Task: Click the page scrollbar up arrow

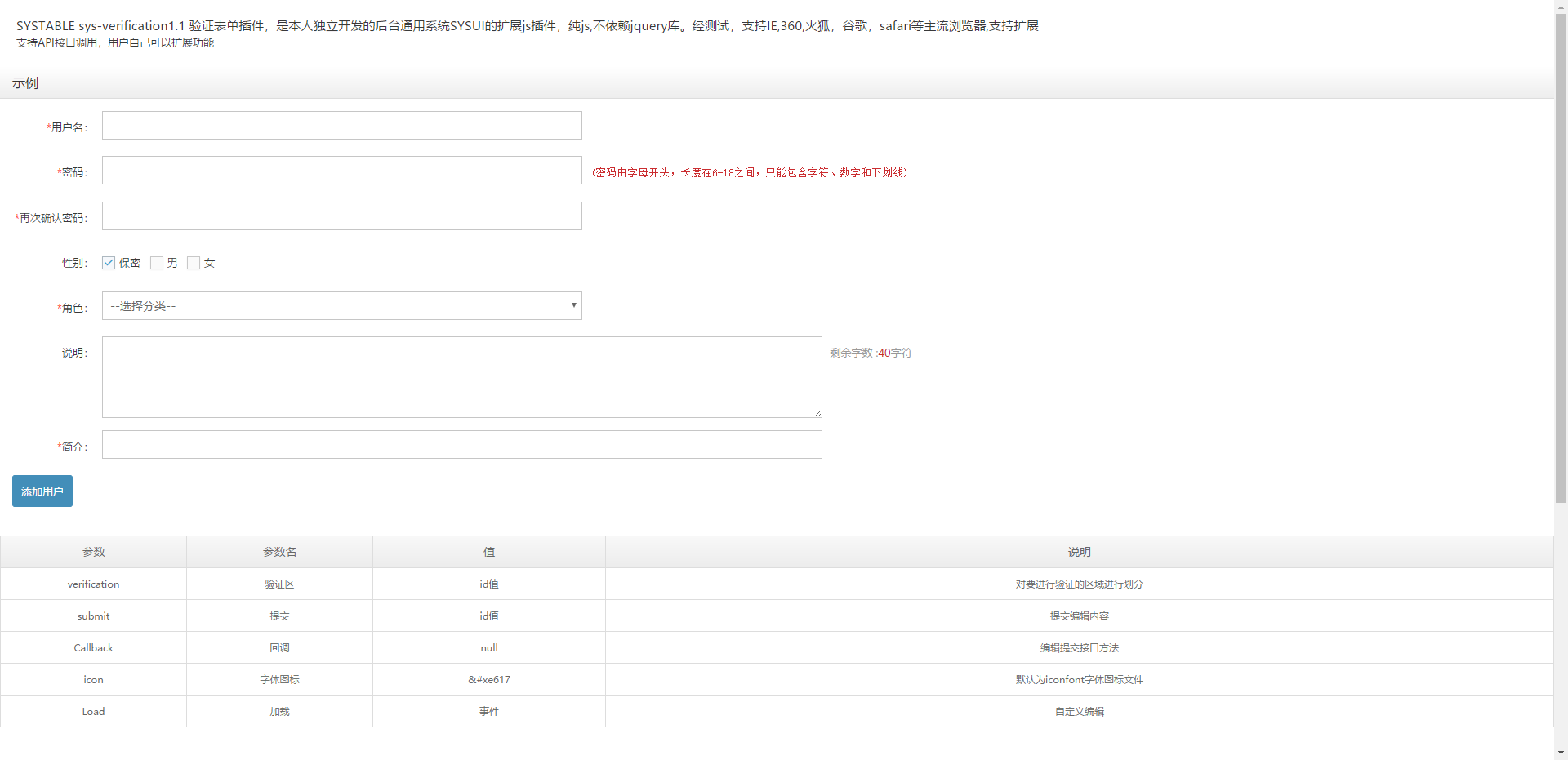Action: coord(1561,7)
